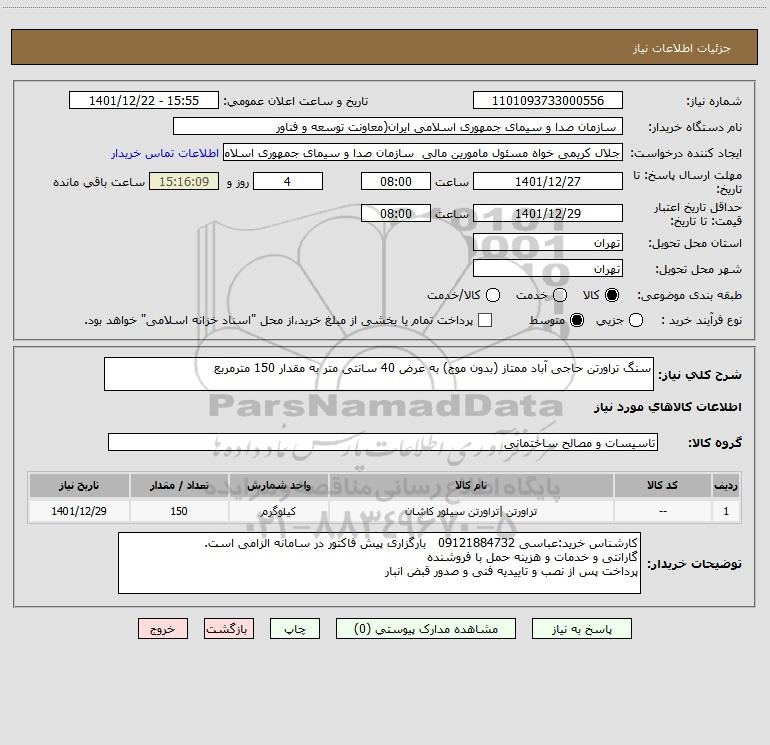Click response deadline date 1401/12/27 field
The width and height of the screenshot is (770, 745).
pos(548,181)
